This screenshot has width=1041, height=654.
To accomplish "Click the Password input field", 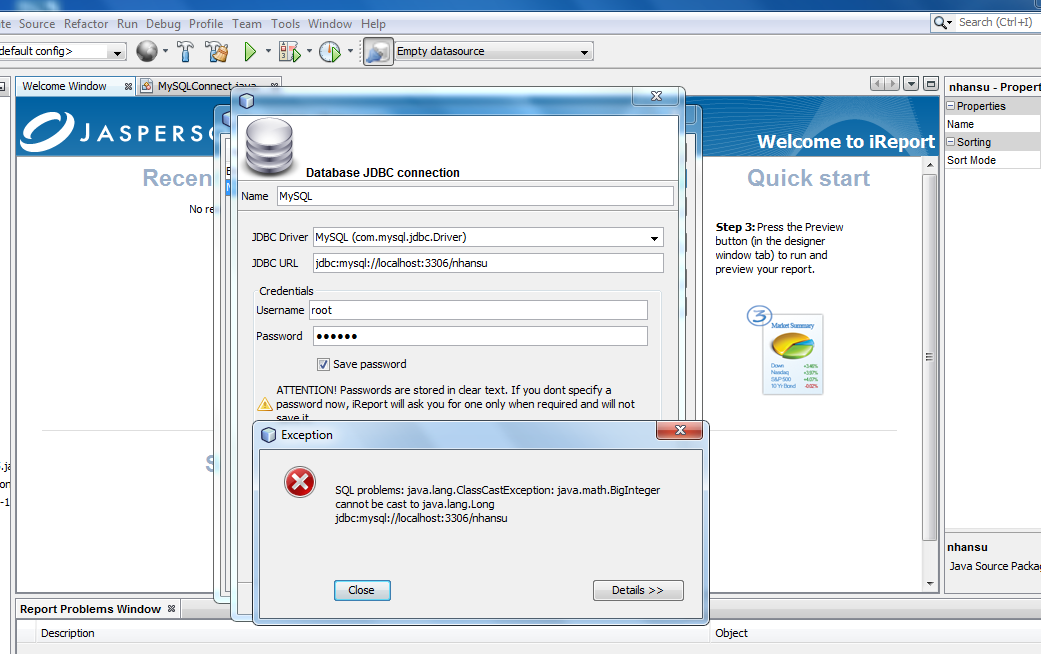I will [x=480, y=336].
